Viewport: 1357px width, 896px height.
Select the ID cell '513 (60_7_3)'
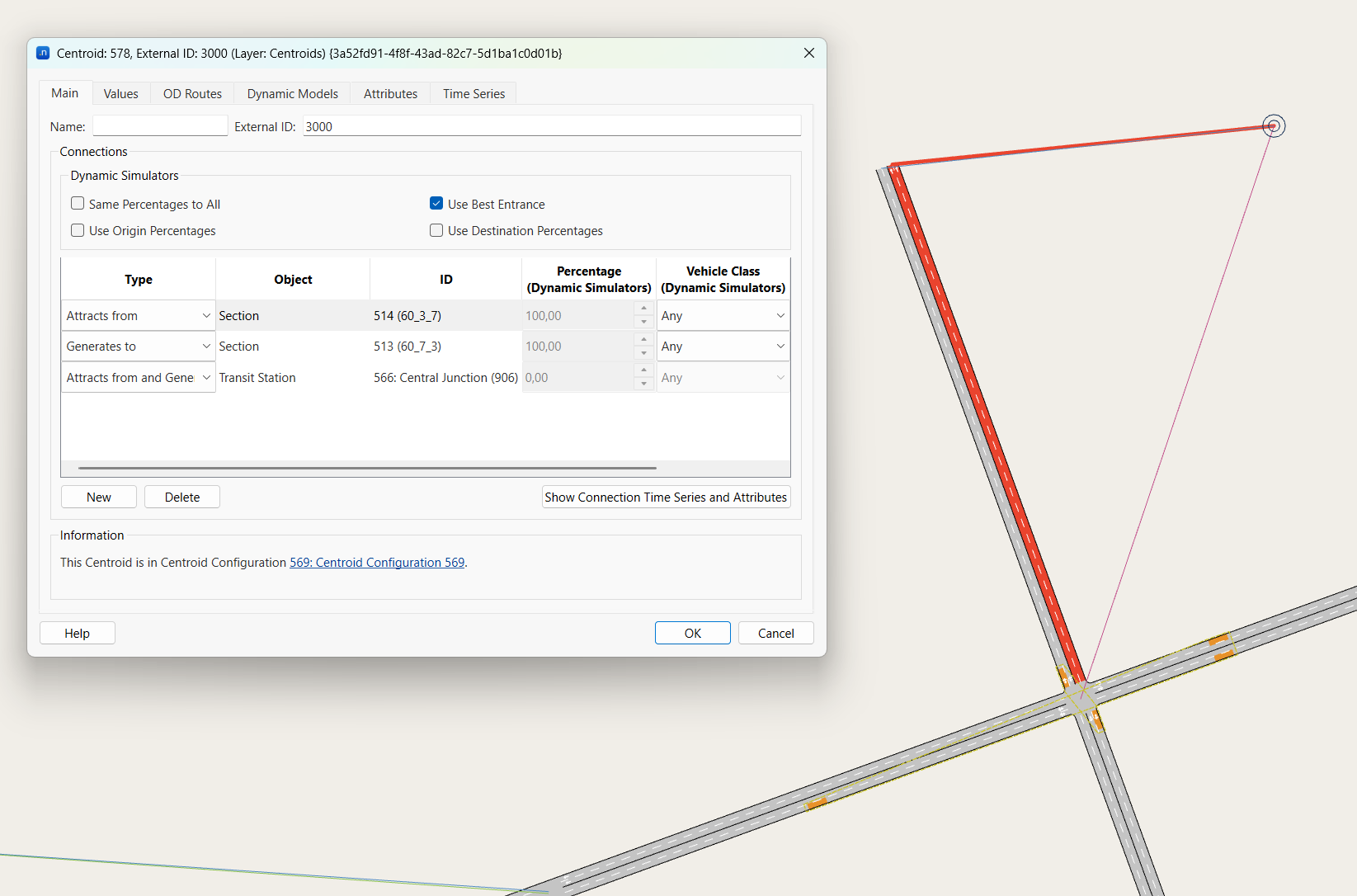(445, 347)
